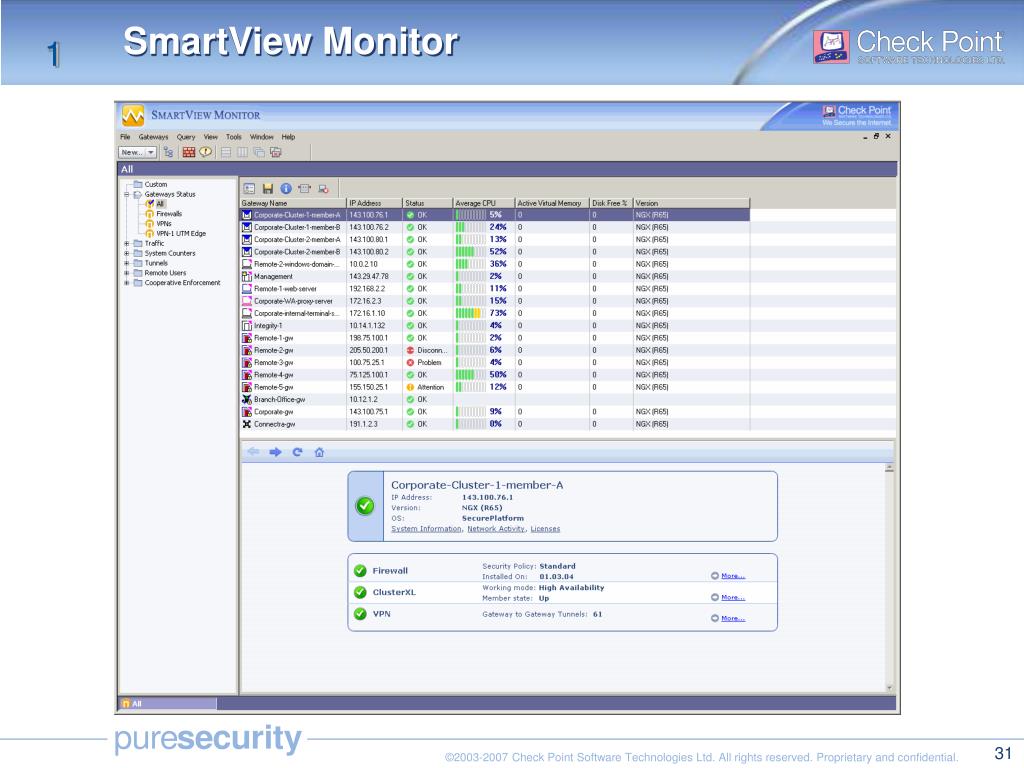This screenshot has height=768, width=1024.
Task: Click the tree view toolbar icon
Action: [x=168, y=152]
